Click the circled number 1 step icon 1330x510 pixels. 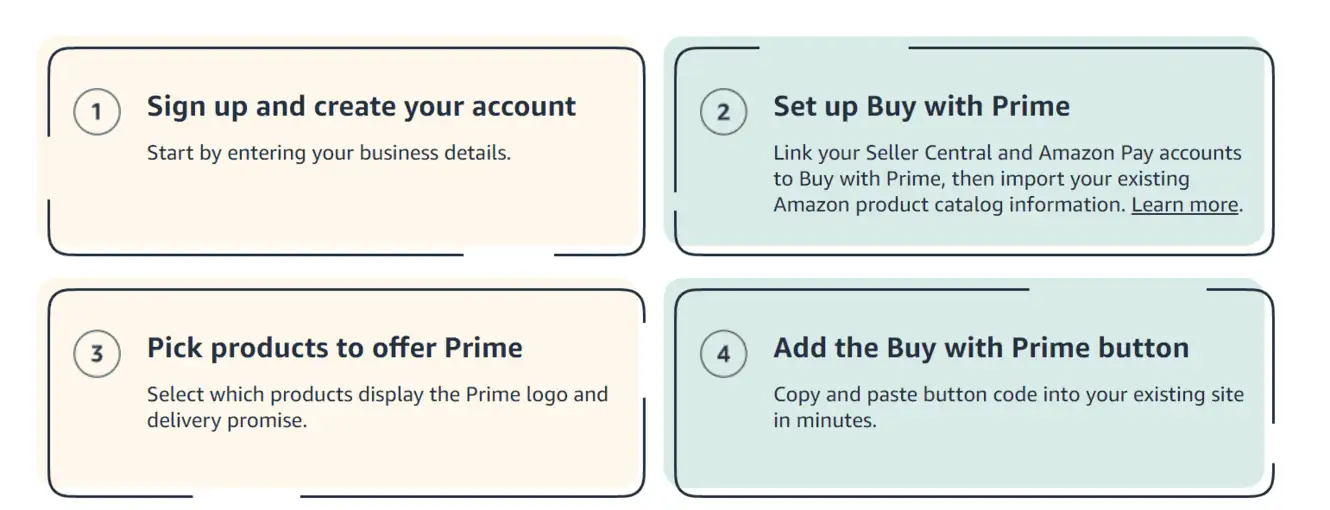click(x=97, y=112)
